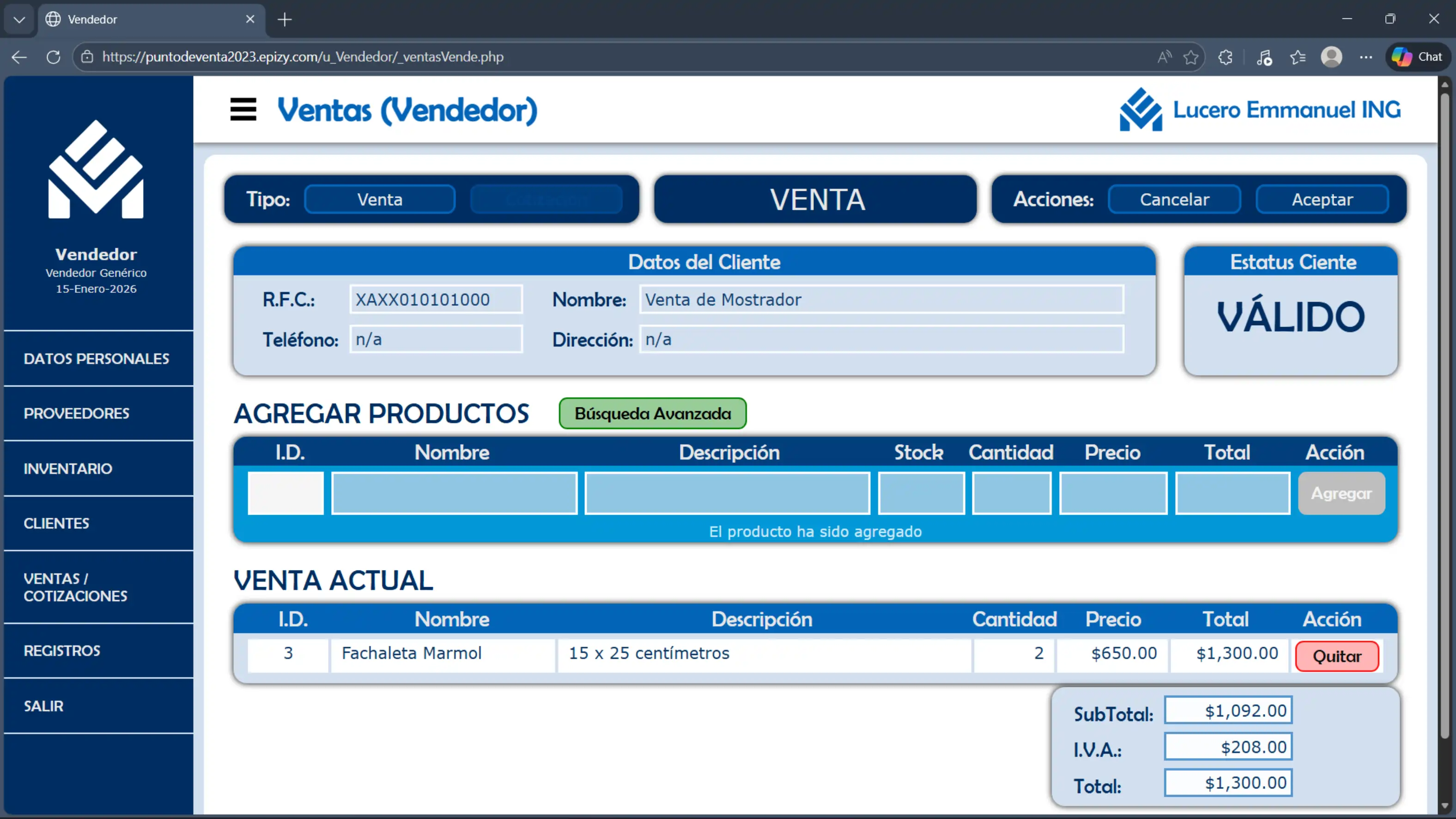Click the R.F.C. input field
The image size is (1456, 819).
[x=435, y=300]
